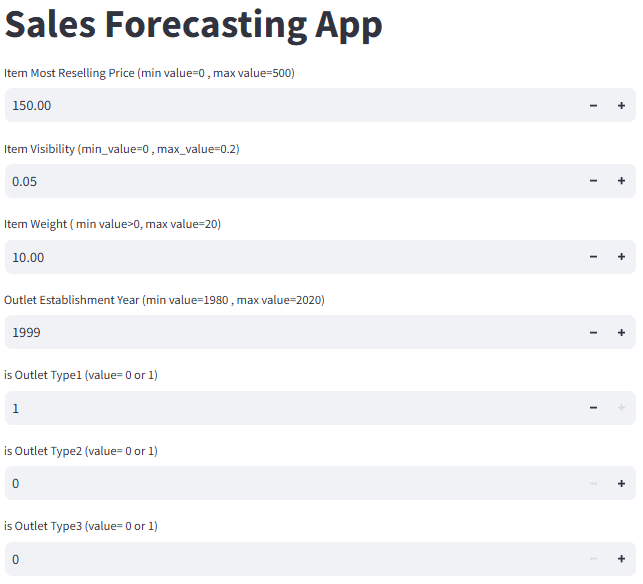Click the is Outlet Type2 input box
This screenshot has width=643, height=584.
[x=292, y=484]
